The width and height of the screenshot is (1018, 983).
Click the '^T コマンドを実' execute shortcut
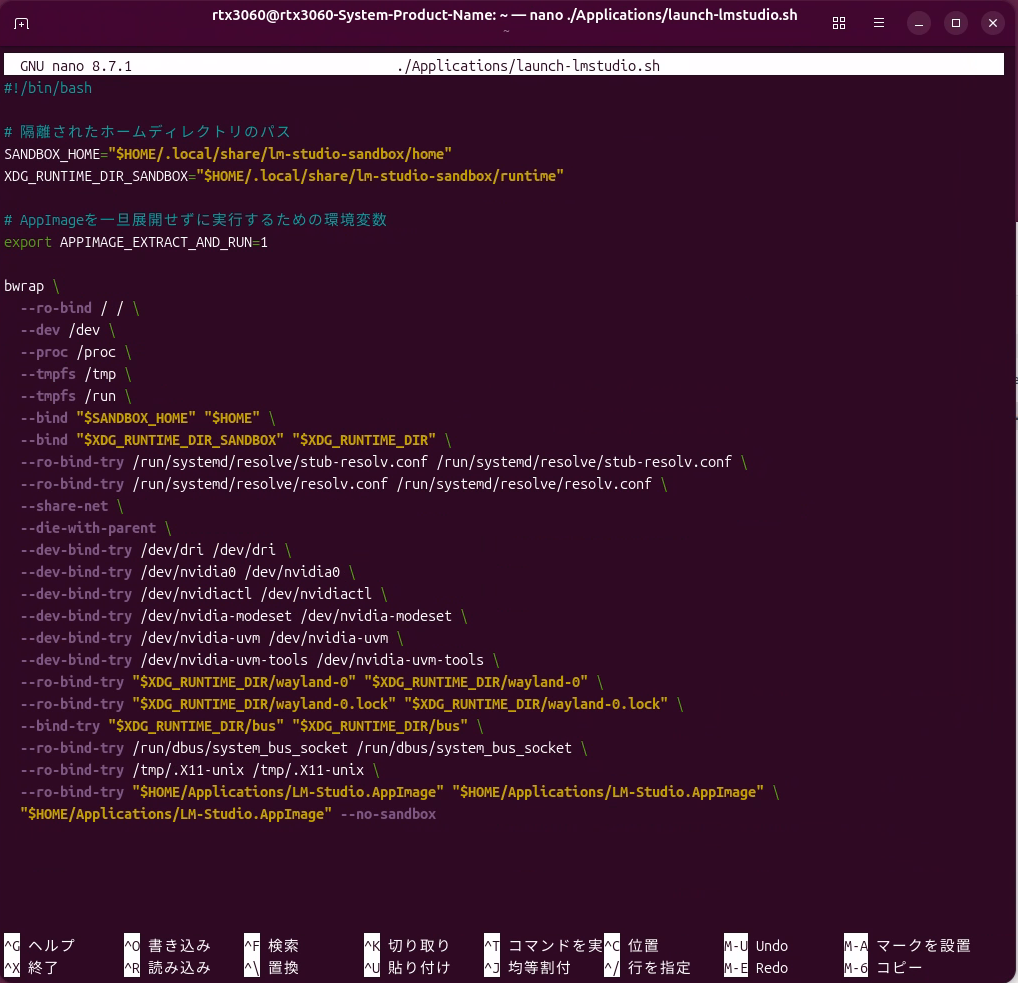tap(543, 946)
